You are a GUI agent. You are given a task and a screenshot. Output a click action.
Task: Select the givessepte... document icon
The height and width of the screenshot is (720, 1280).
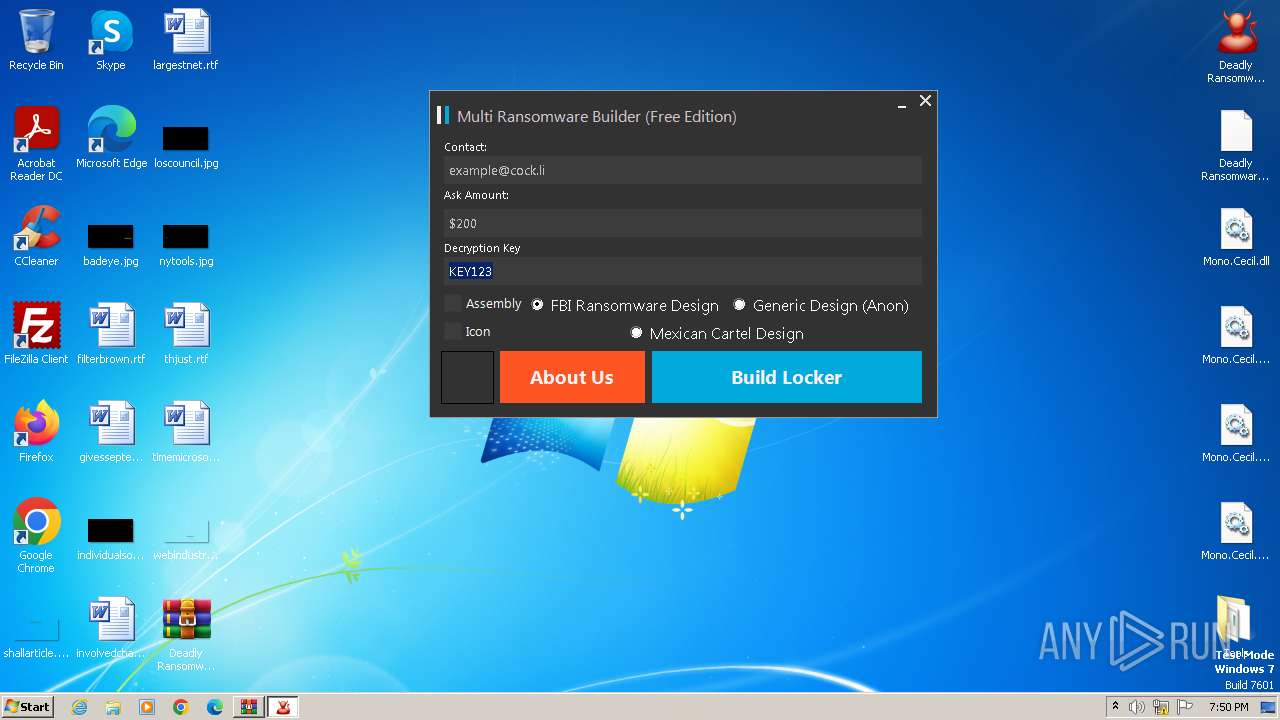111,432
